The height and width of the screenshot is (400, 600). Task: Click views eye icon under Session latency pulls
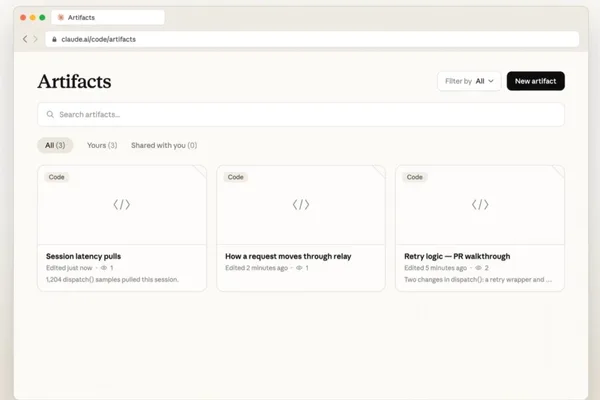[x=104, y=268]
